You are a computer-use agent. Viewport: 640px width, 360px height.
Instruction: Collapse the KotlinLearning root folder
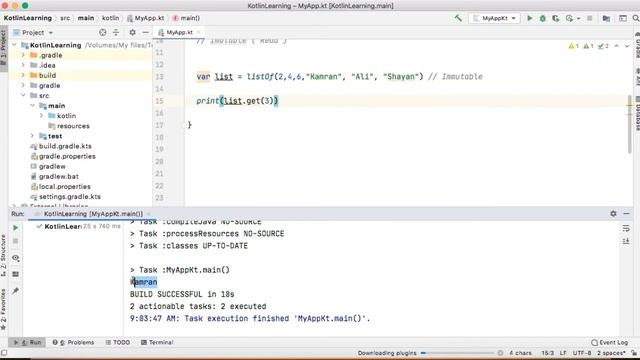15,45
